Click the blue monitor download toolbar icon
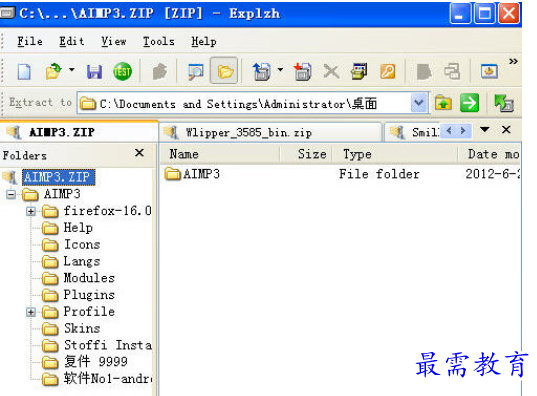Image resolution: width=537 pixels, height=396 pixels. (489, 72)
